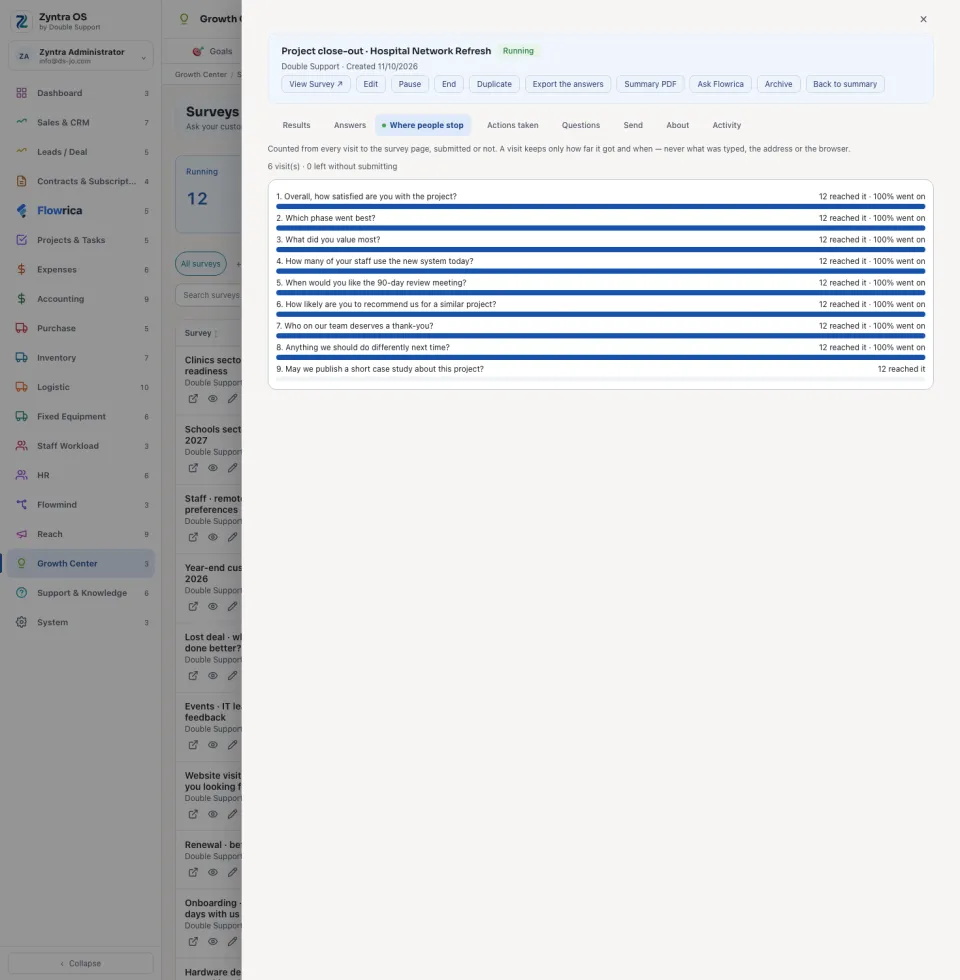Click progress bar for question 1 satisfaction
This screenshot has height=980, width=960.
pos(601,206)
